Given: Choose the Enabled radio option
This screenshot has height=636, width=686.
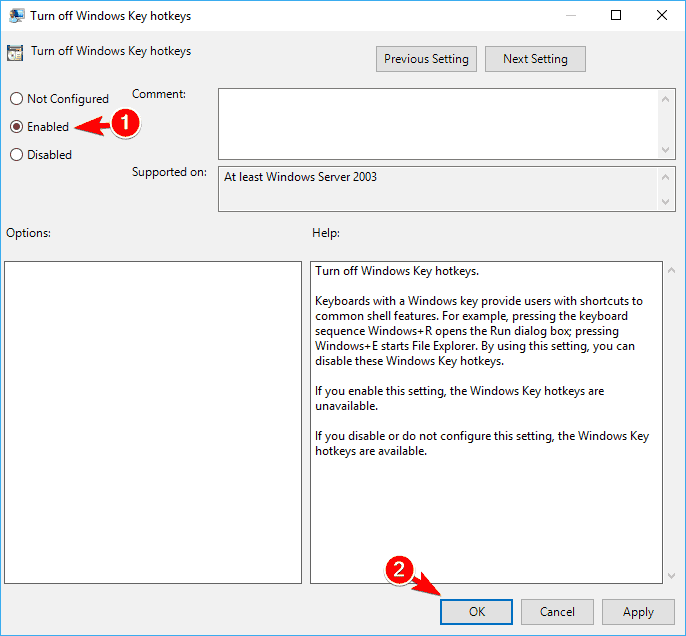Looking at the screenshot, I should tap(16, 127).
